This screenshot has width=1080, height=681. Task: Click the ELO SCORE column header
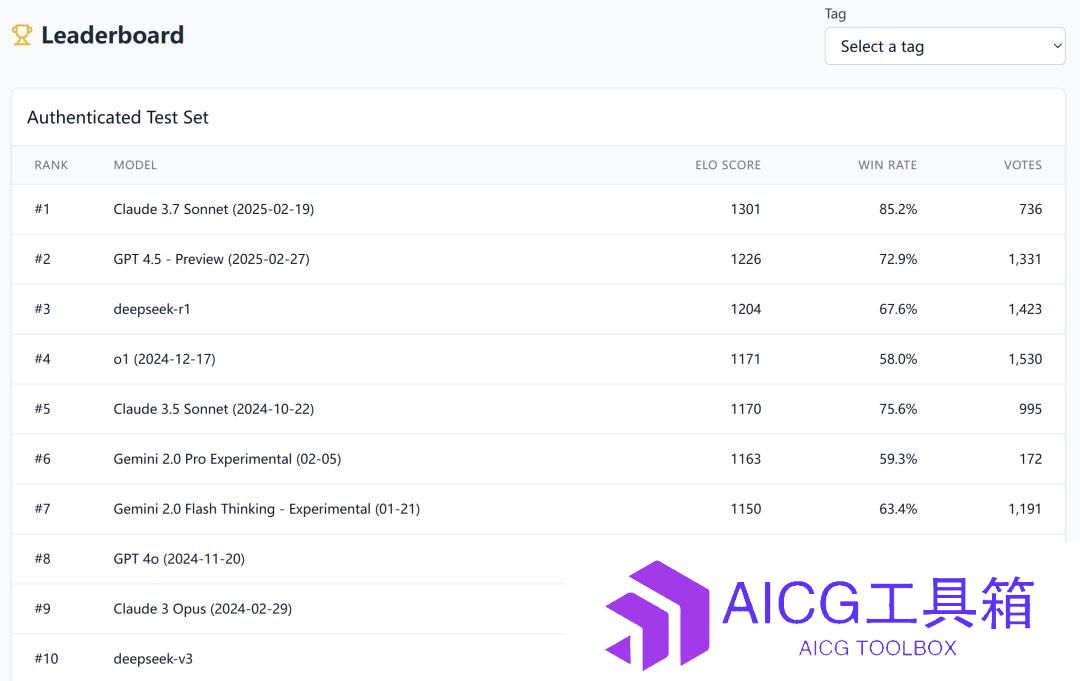click(728, 165)
